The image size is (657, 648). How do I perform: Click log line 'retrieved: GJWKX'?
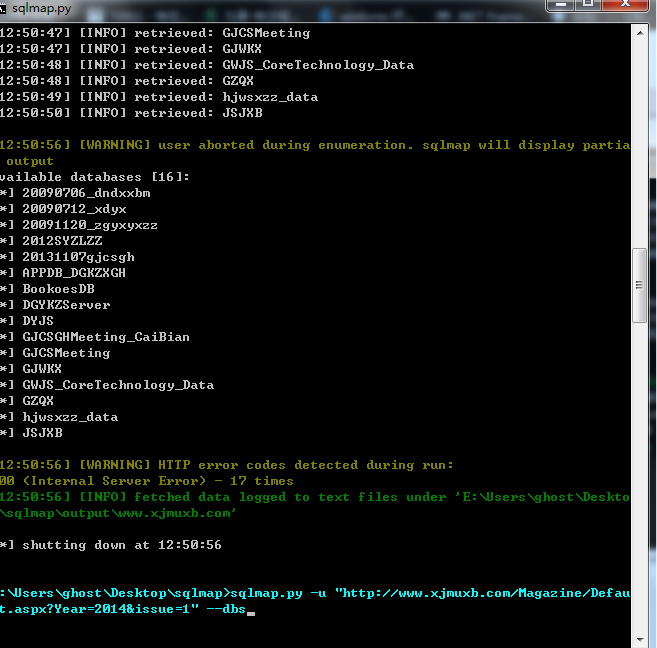[131, 49]
